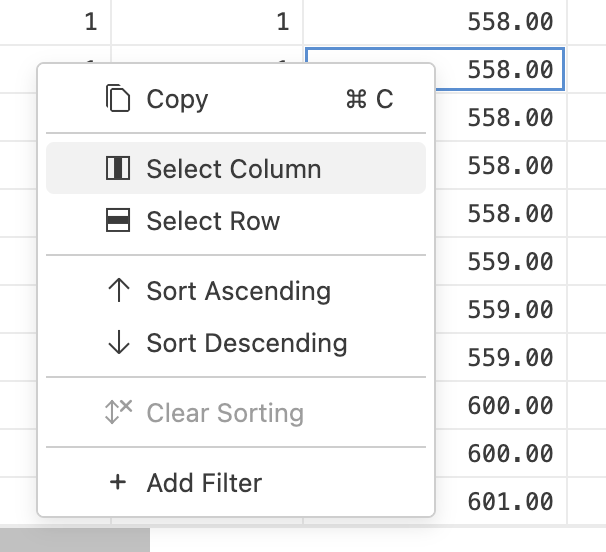Click the first 600.00 cell
The height and width of the screenshot is (552, 606).
pos(500,405)
